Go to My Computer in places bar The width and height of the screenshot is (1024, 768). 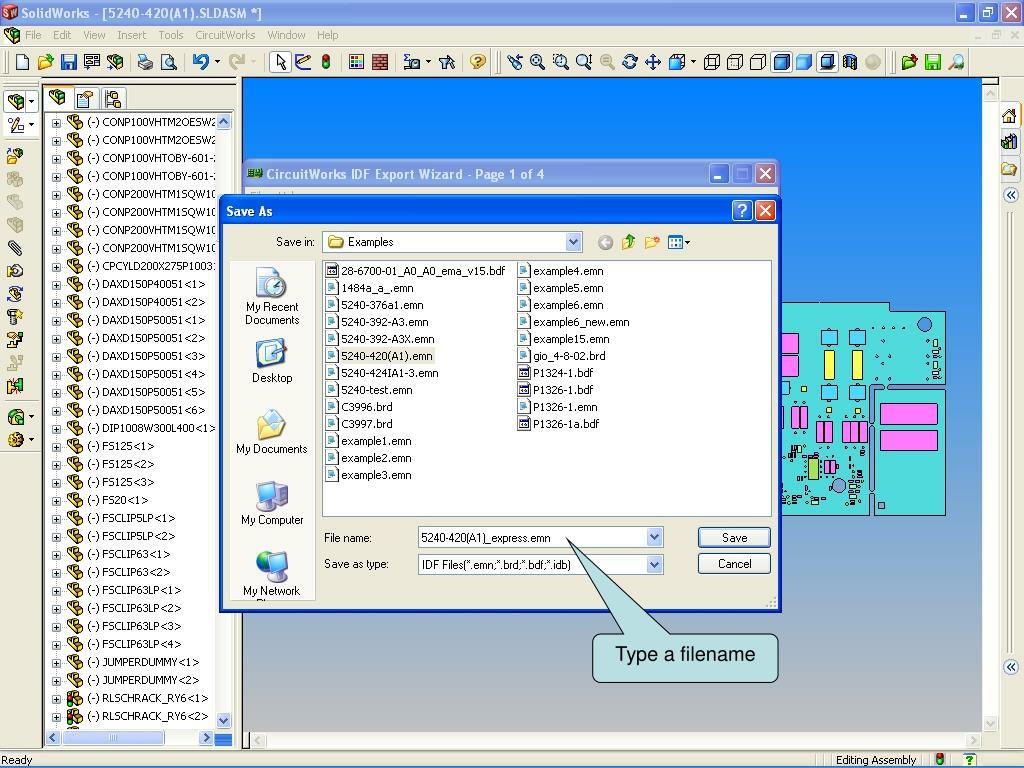(272, 504)
